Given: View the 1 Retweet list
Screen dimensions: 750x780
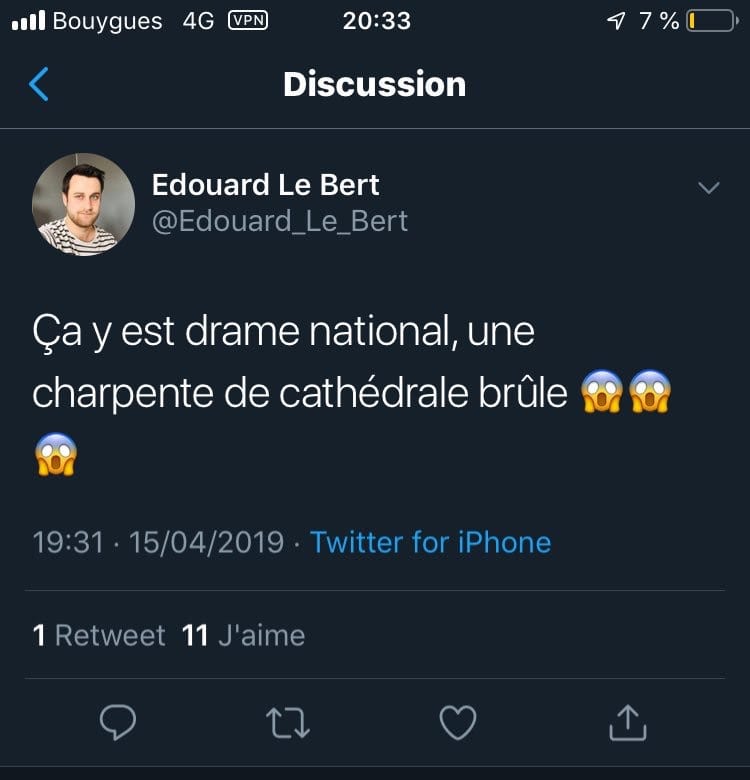Looking at the screenshot, I should coord(99,635).
